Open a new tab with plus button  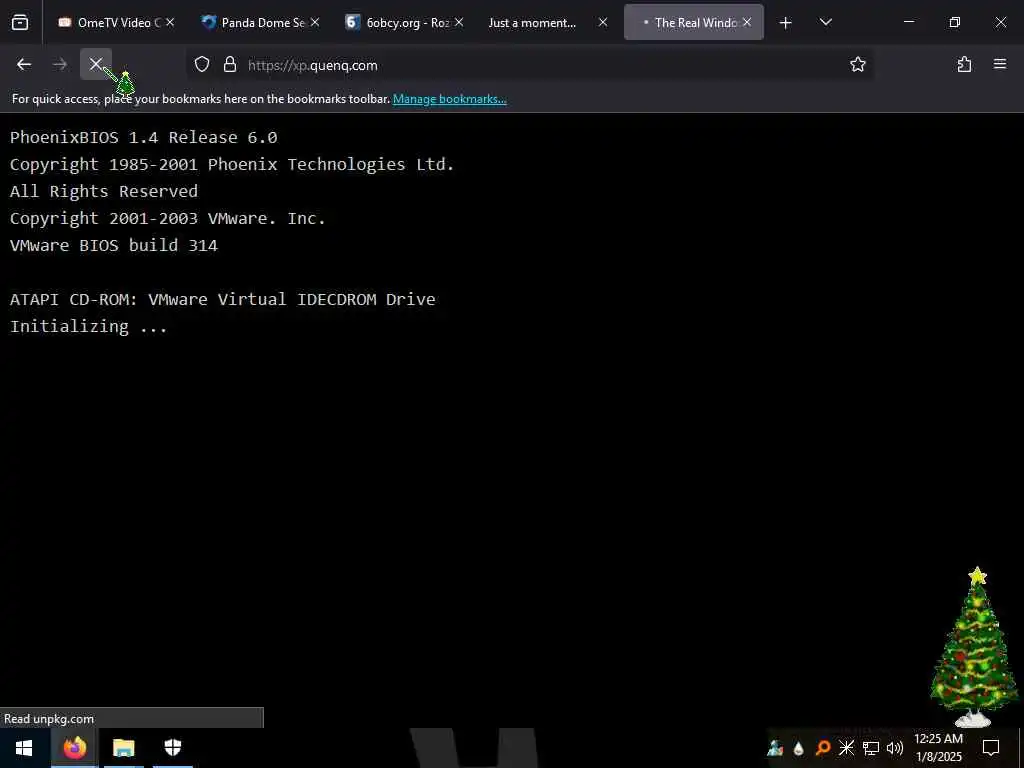[786, 23]
